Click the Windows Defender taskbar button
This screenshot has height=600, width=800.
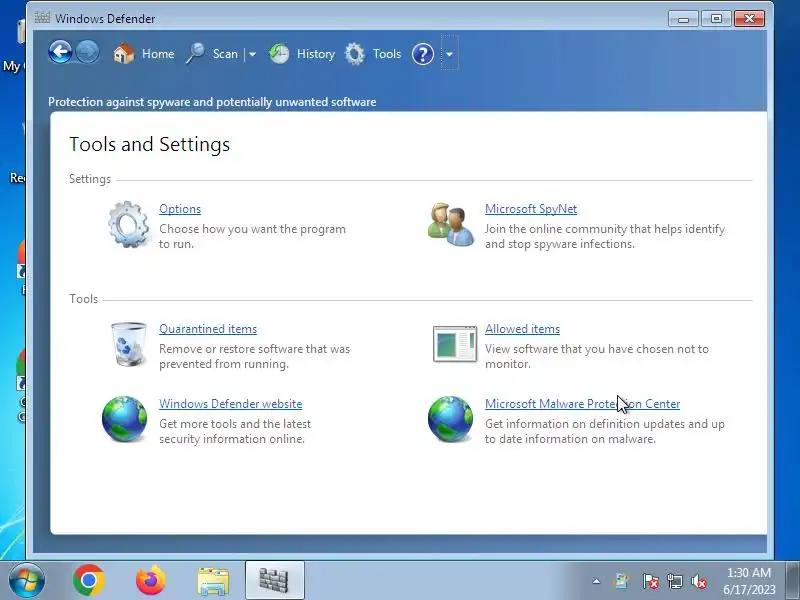(x=274, y=580)
